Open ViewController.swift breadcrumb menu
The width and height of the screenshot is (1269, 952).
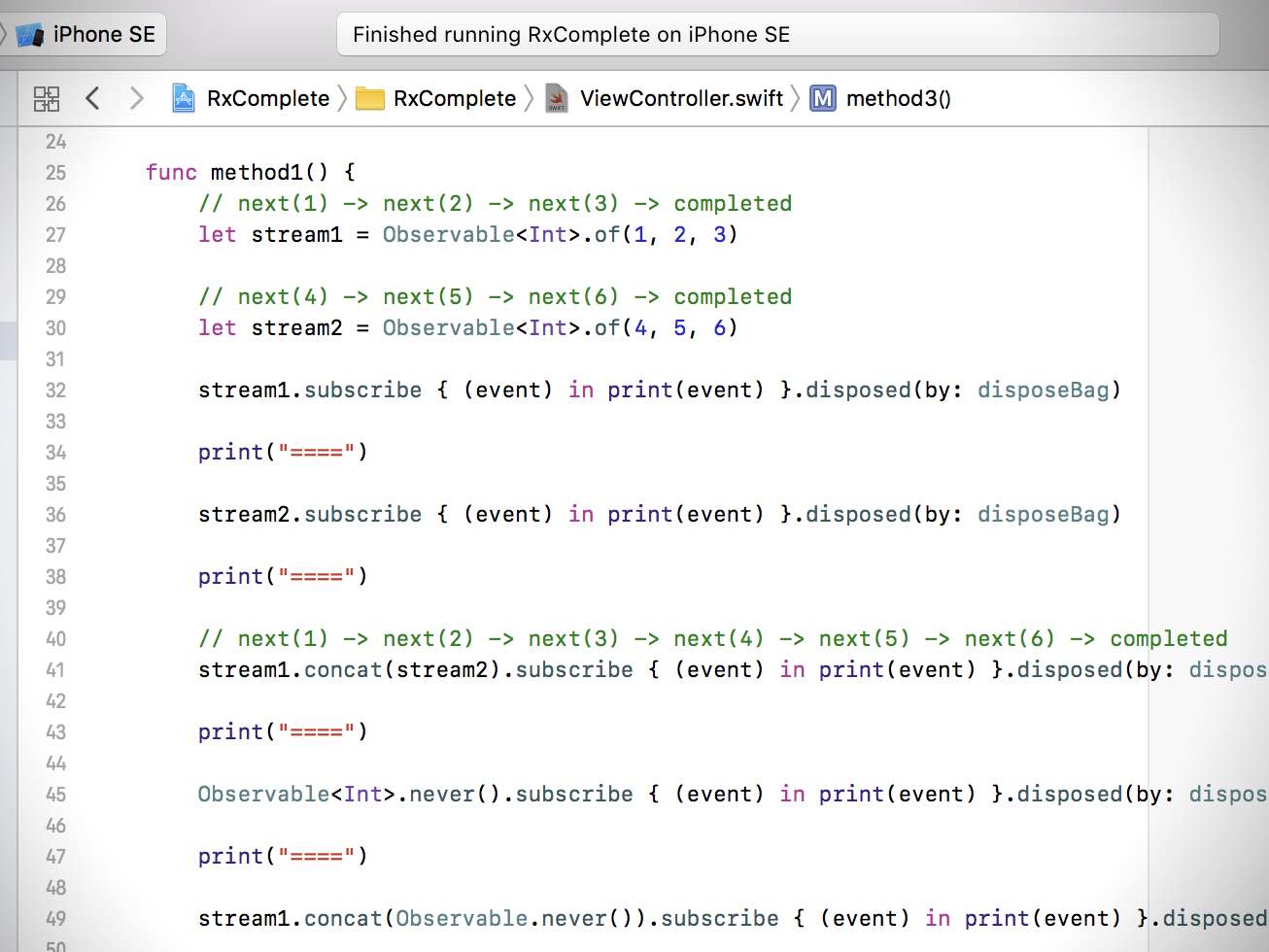pyautogui.click(x=681, y=98)
